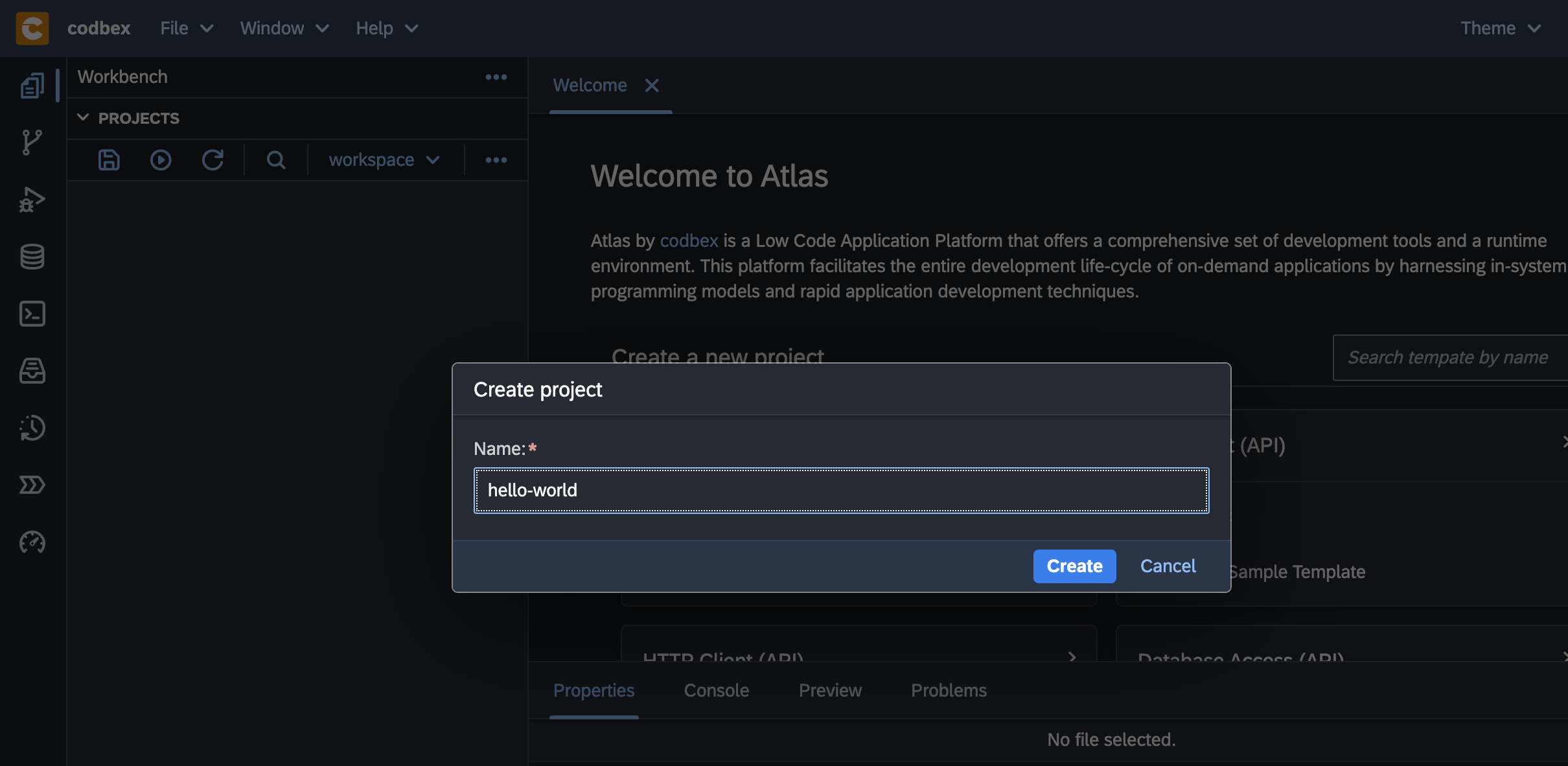Open the workspace selector dropdown
The width and height of the screenshot is (1568, 766).
pyautogui.click(x=384, y=160)
